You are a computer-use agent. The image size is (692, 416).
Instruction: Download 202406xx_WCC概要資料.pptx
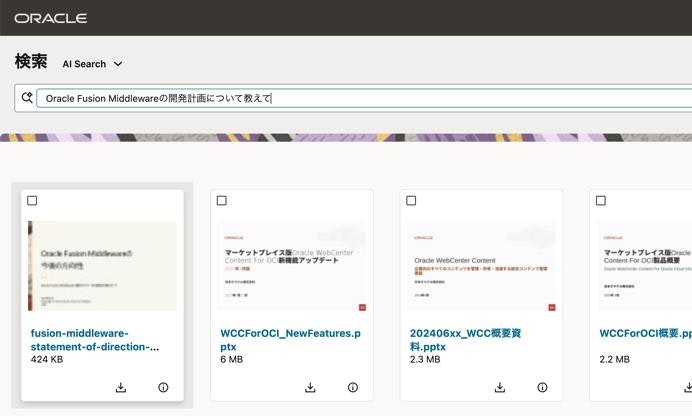(x=500, y=387)
